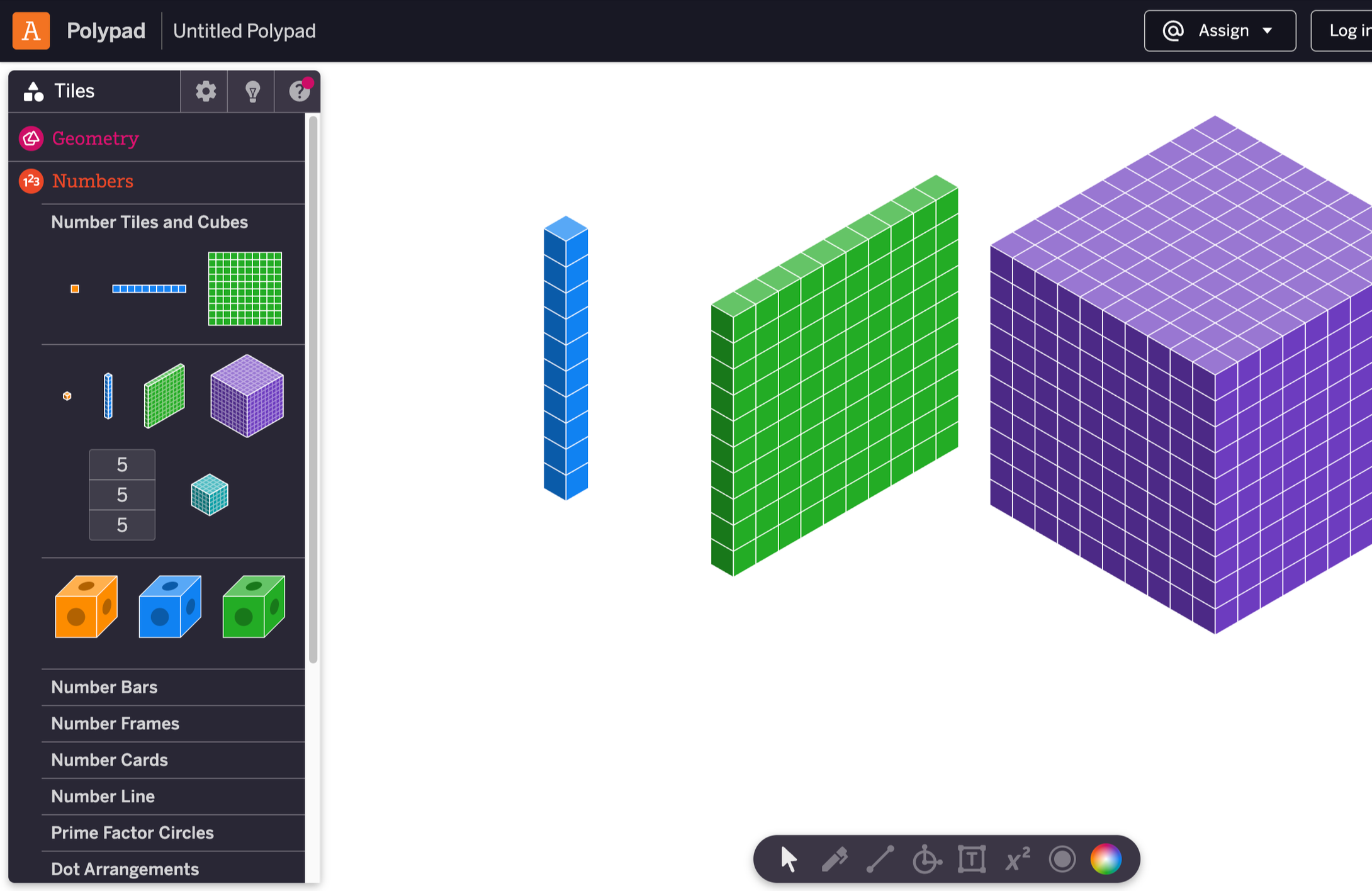Pick the green linking cube
This screenshot has height=891, width=1372.
[254, 607]
